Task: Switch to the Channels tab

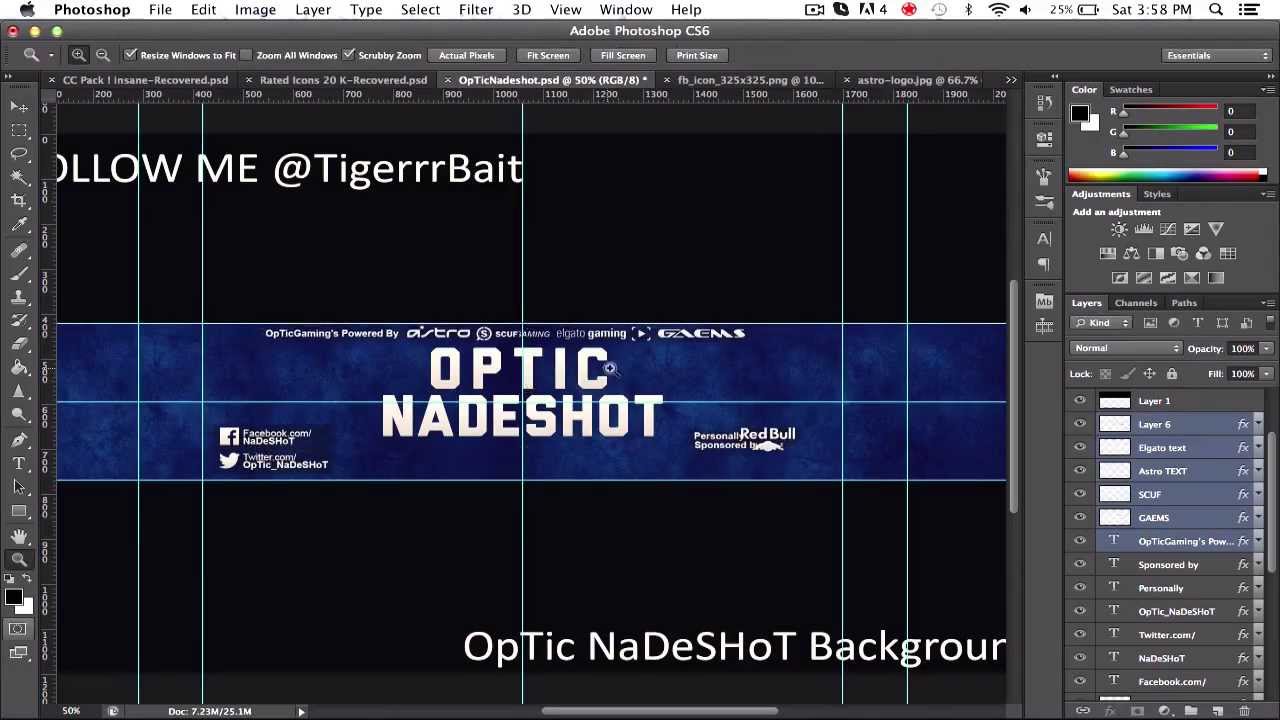Action: 1136,303
